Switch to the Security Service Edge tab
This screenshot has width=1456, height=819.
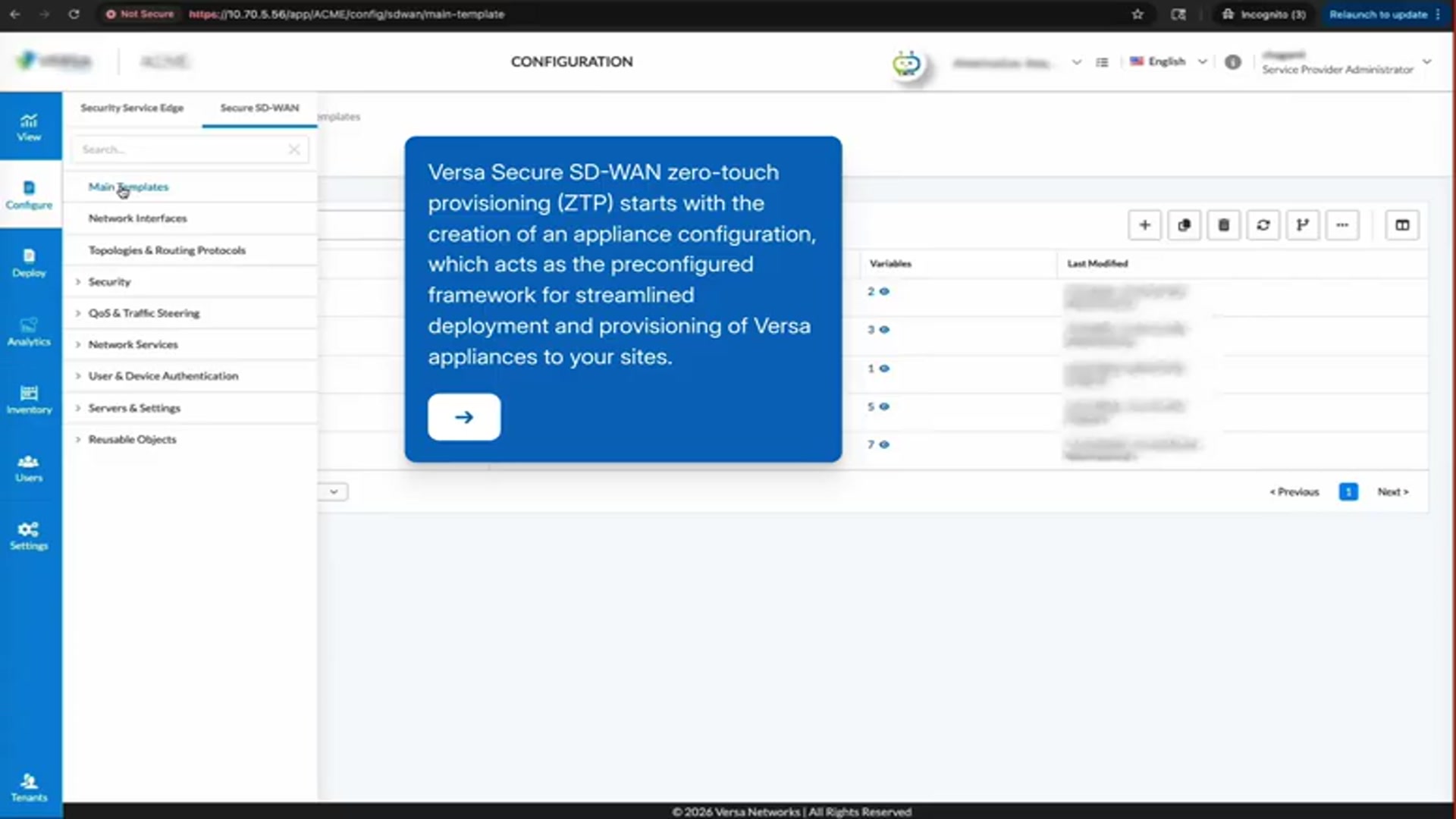click(132, 108)
